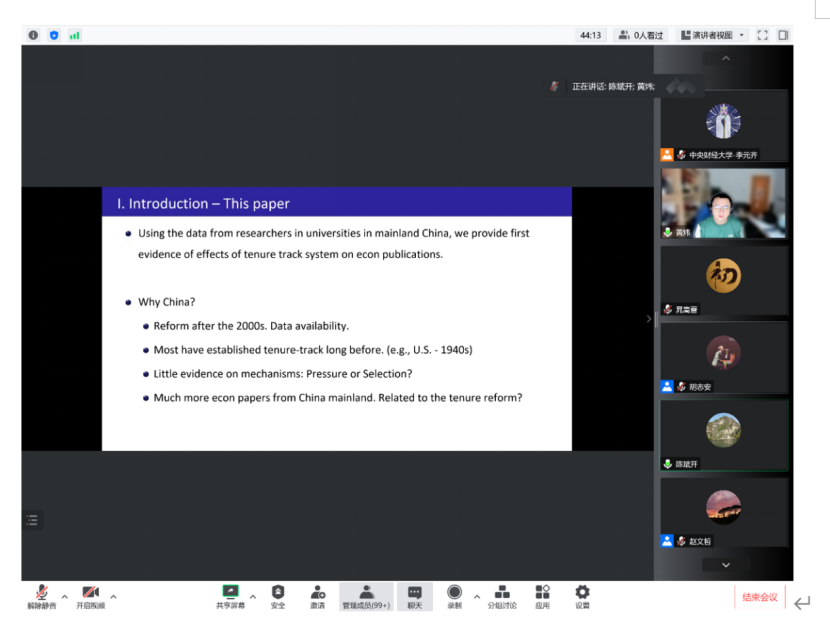Click the Invite (邀请) icon
830x632 pixels.
pyautogui.click(x=317, y=595)
